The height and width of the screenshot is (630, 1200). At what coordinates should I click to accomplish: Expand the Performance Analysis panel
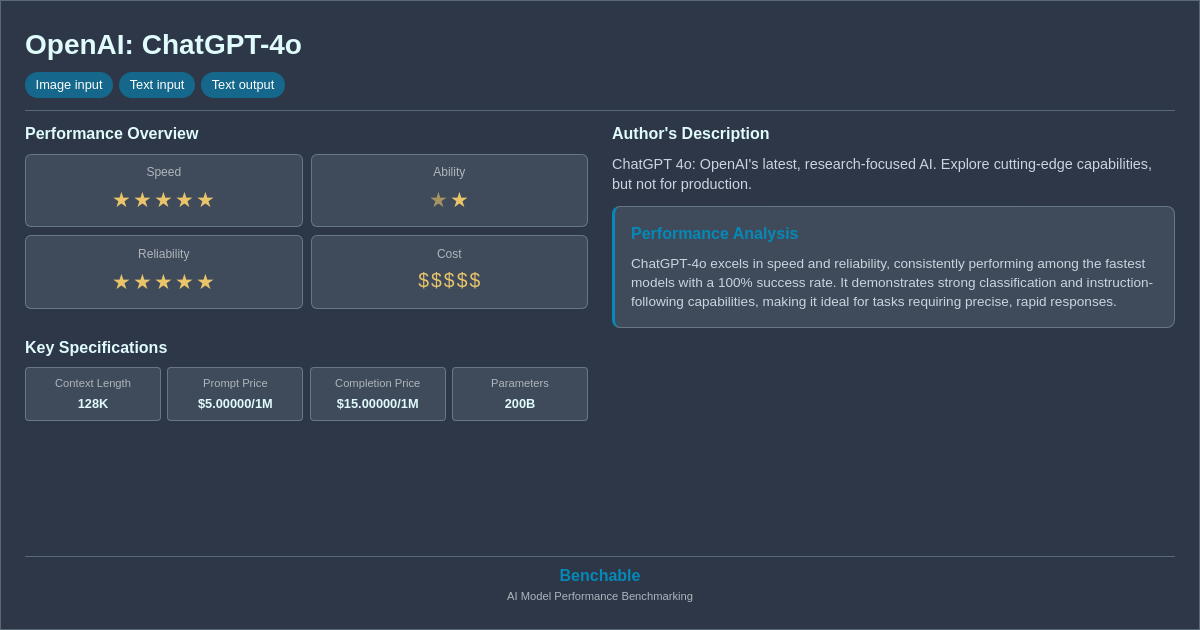click(893, 266)
